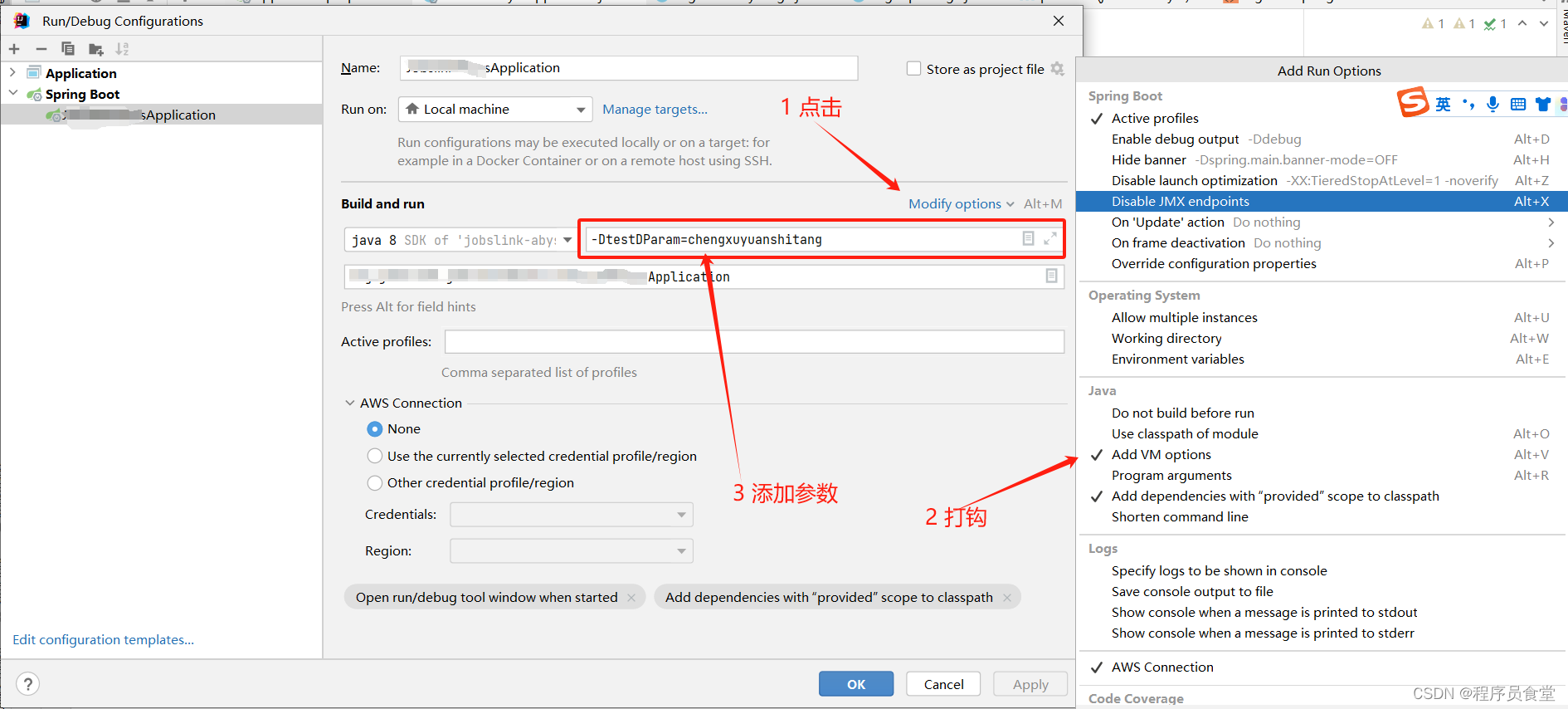
Task: Click the Sogou microphone voice input icon
Action: click(1493, 104)
